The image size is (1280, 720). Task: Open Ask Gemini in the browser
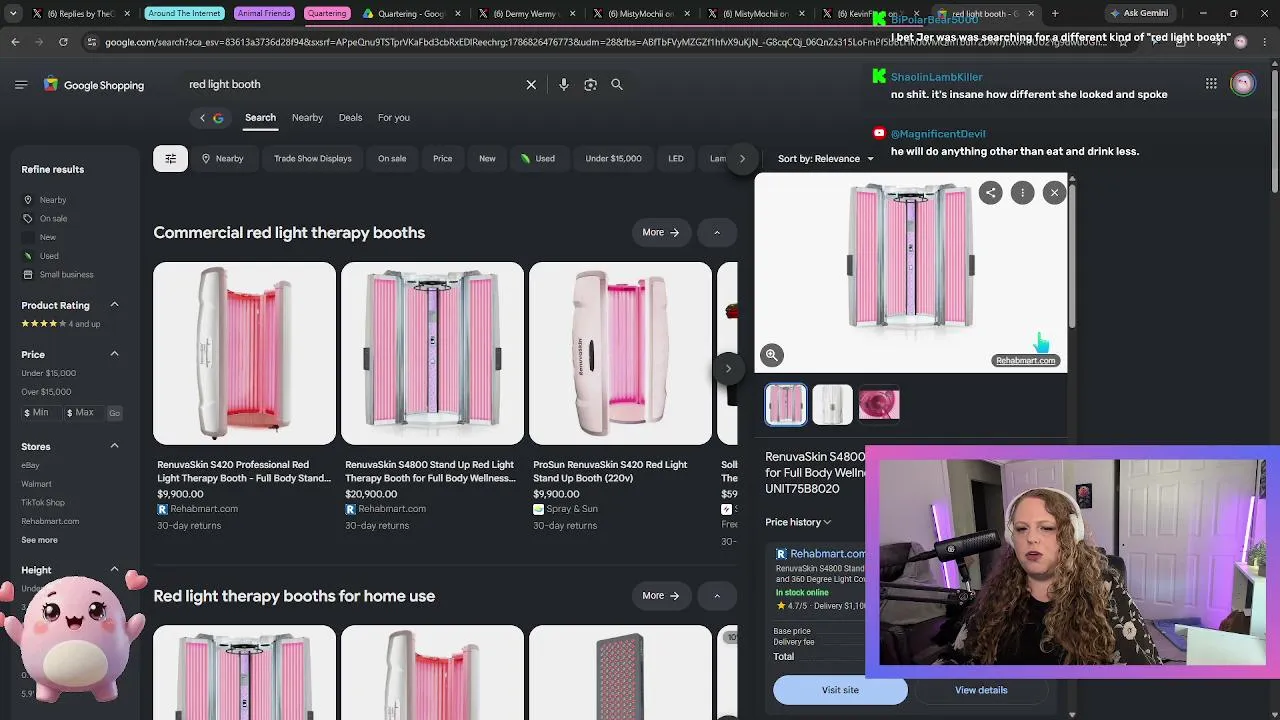(x=1138, y=14)
